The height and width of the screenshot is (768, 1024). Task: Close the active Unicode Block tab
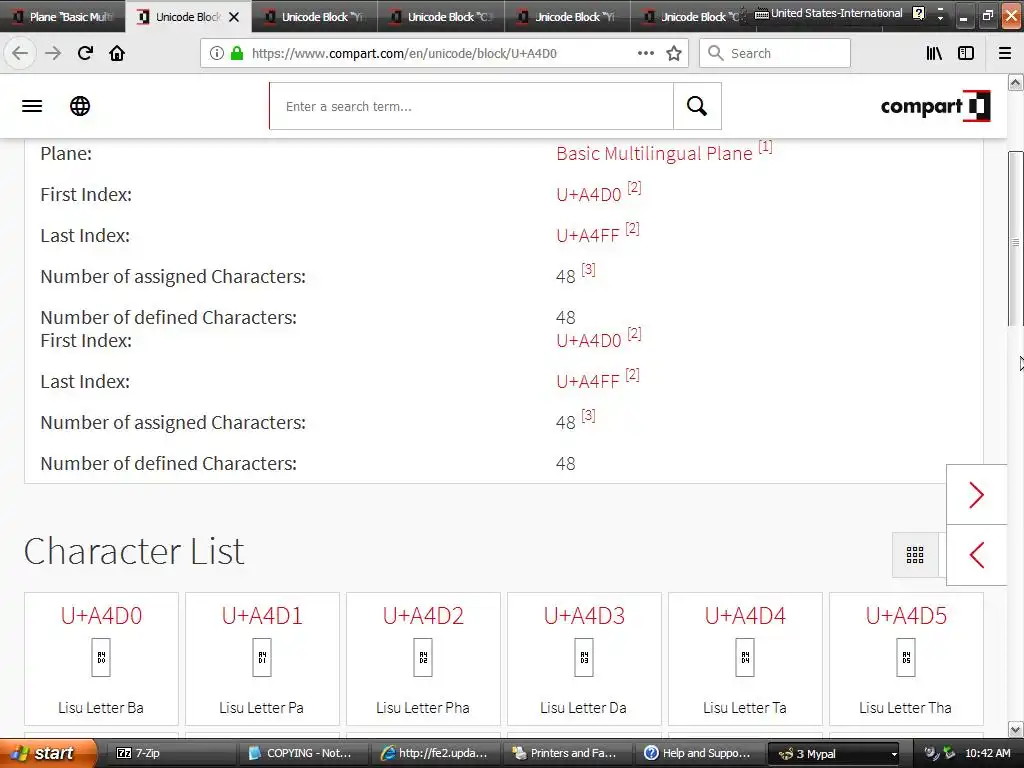[234, 17]
